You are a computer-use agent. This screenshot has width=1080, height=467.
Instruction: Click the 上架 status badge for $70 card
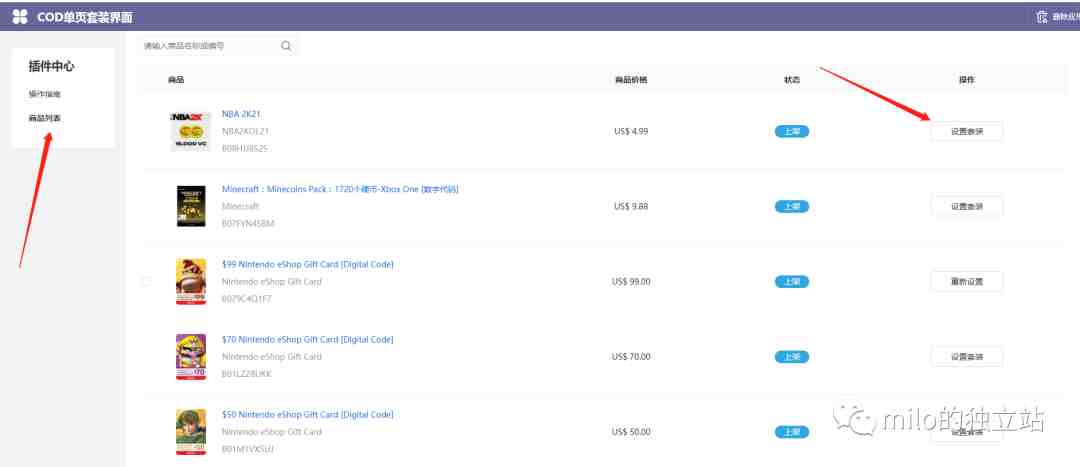pyautogui.click(x=791, y=356)
